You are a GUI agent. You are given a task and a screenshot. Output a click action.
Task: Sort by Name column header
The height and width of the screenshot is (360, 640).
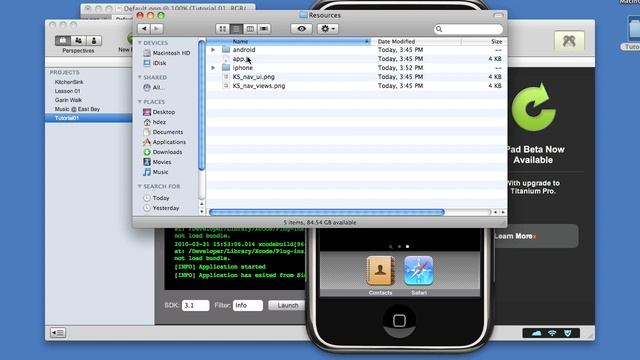(x=289, y=41)
